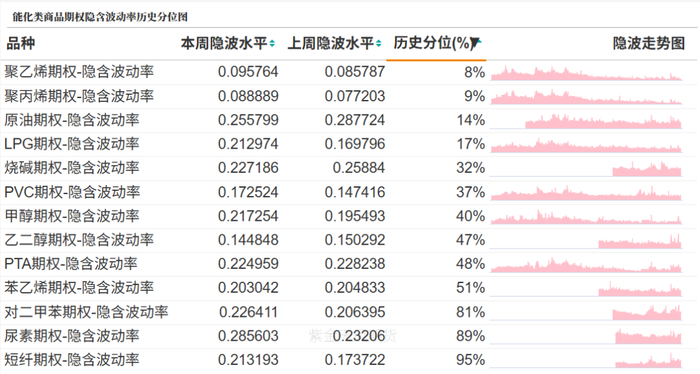
Task: Select row 甲醇期权-隐含波动率
Action: [x=349, y=216]
